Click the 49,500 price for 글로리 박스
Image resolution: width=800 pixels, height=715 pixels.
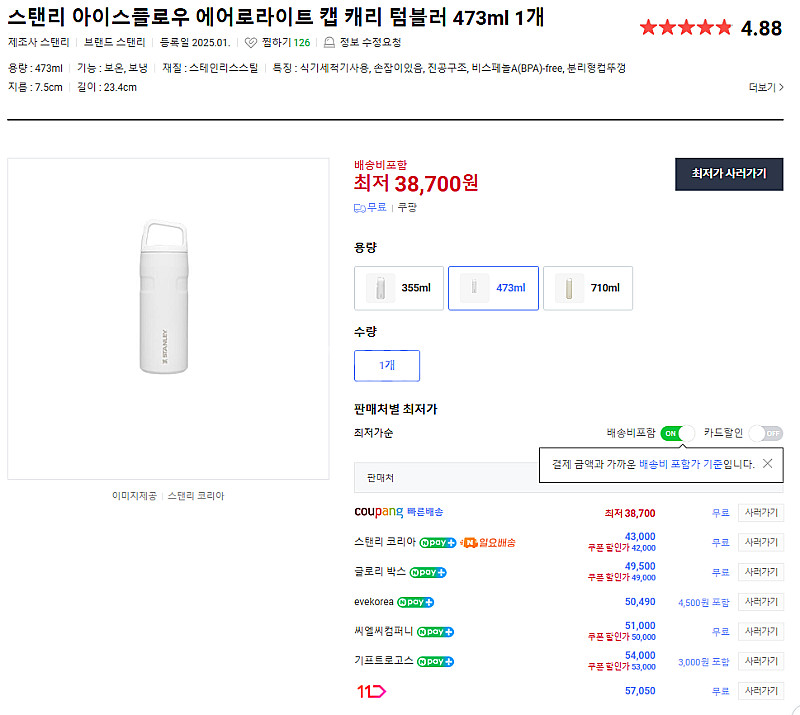point(640,566)
